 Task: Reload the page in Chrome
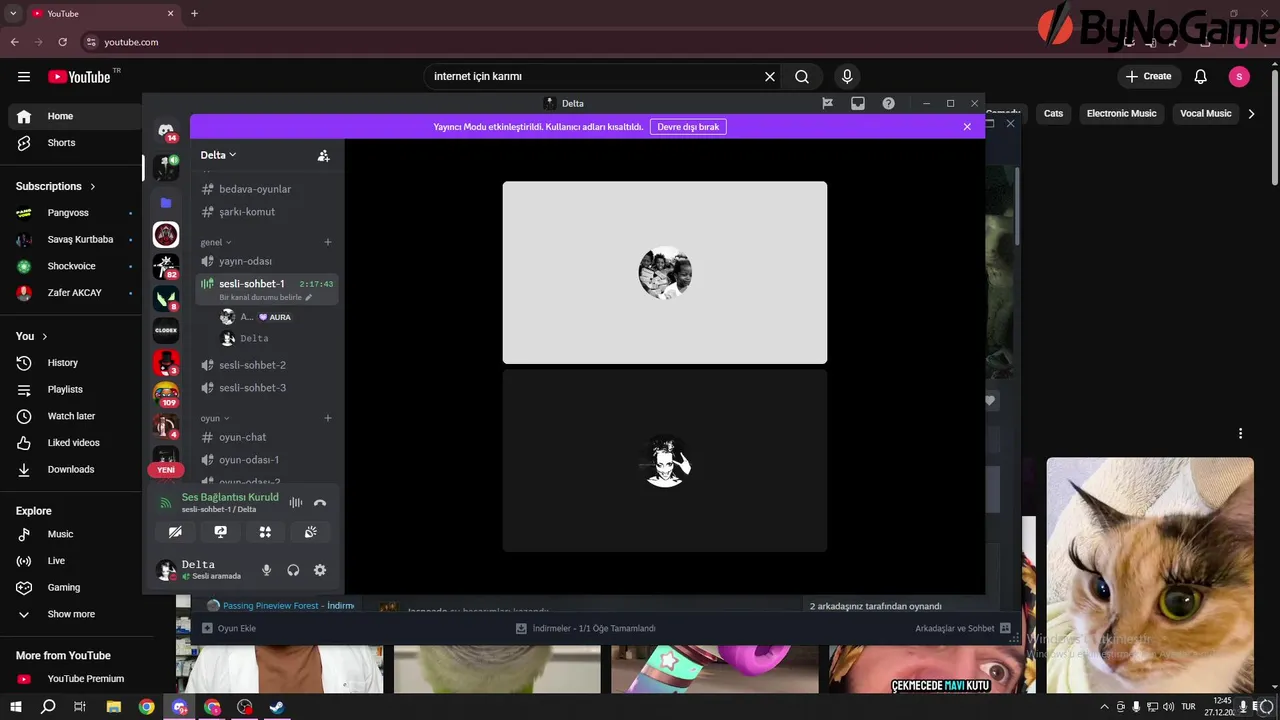coord(62,42)
